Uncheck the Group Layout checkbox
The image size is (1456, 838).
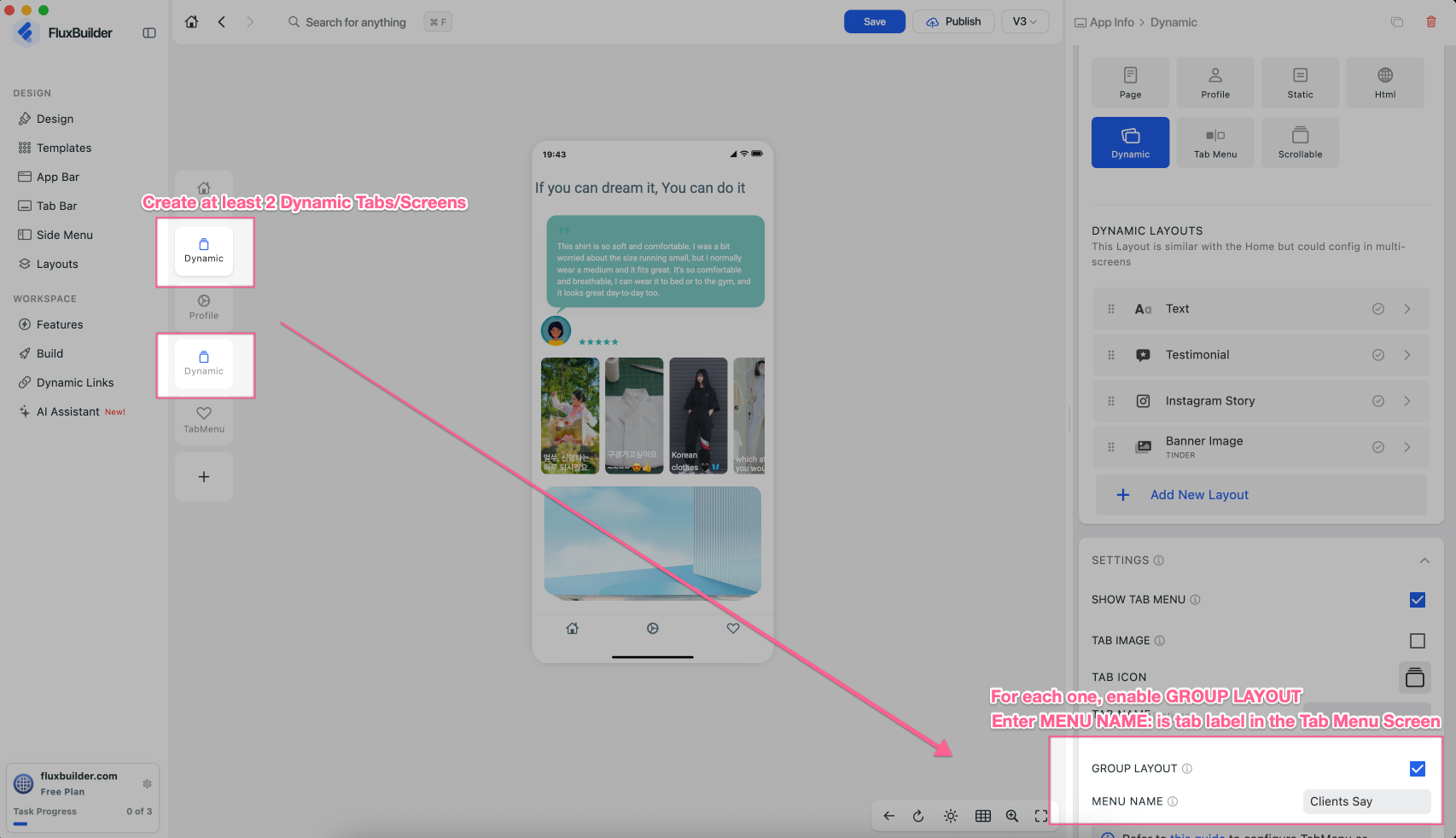click(x=1418, y=769)
